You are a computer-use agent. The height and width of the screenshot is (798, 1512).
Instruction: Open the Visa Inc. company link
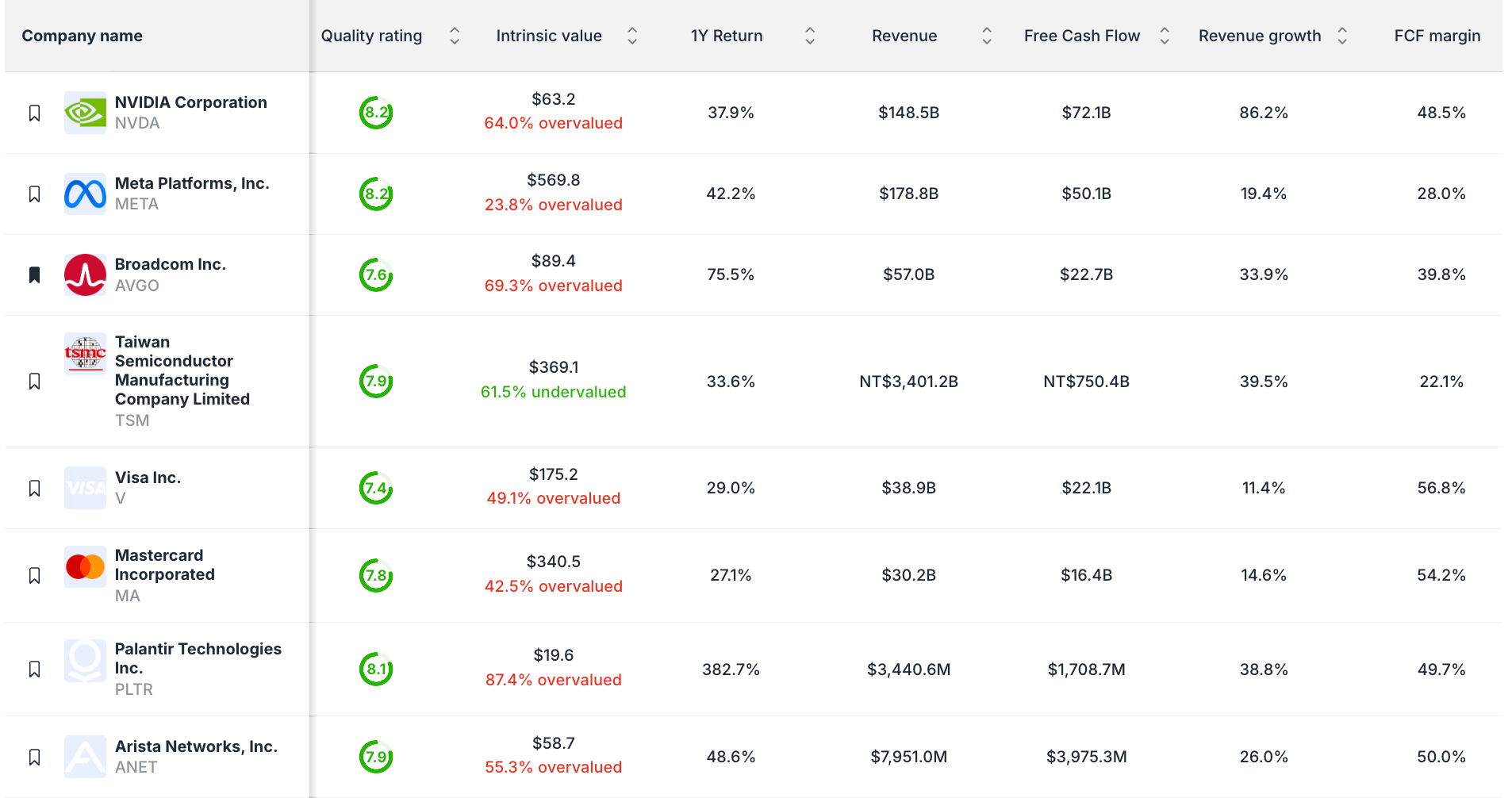pos(148,478)
